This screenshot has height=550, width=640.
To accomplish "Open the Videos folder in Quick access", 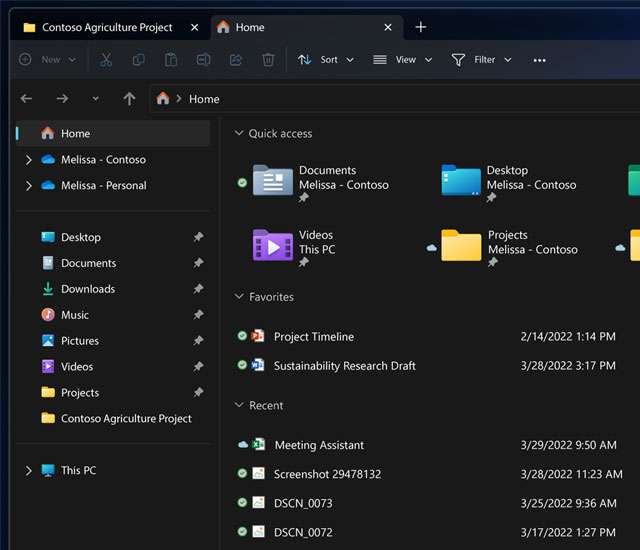I will (273, 244).
